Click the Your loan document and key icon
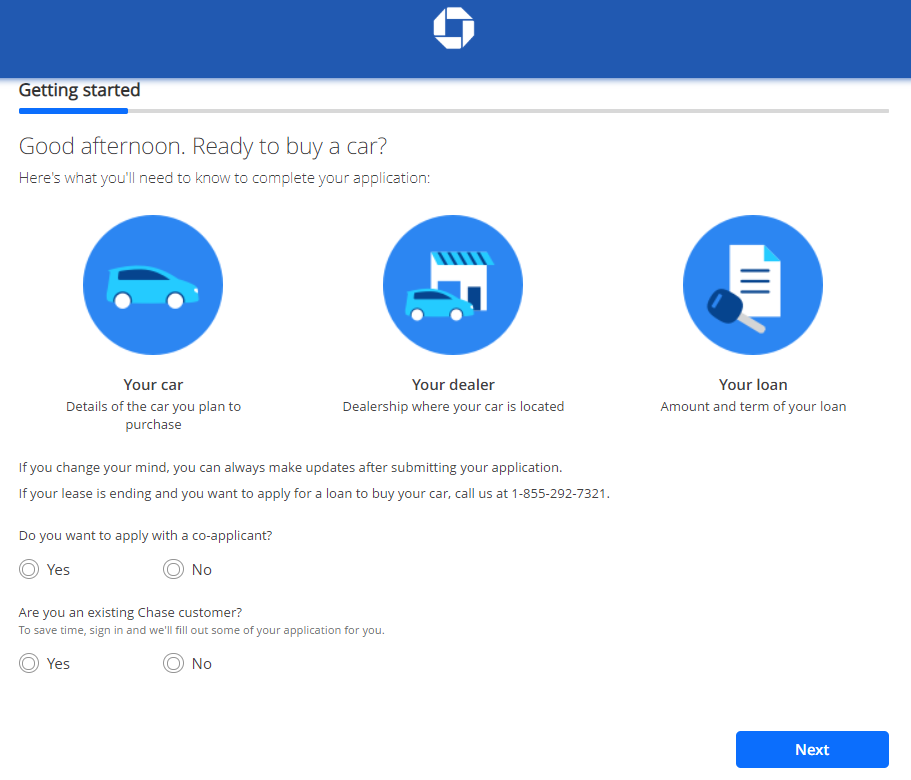This screenshot has height=780, width=911. (x=753, y=285)
